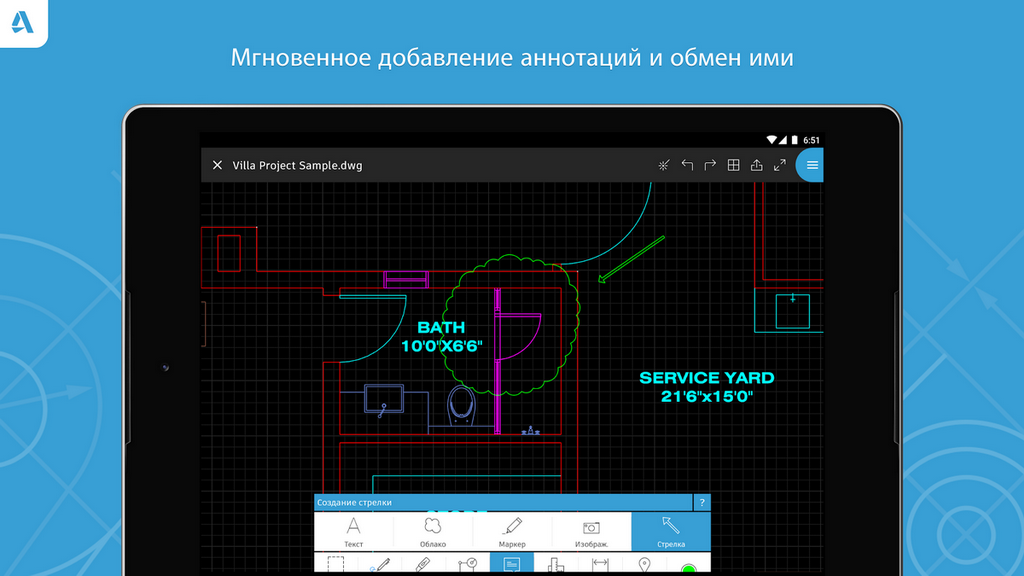Screen dimensions: 1024x576
Task: Undo the last annotation action
Action: pyautogui.click(x=687, y=164)
